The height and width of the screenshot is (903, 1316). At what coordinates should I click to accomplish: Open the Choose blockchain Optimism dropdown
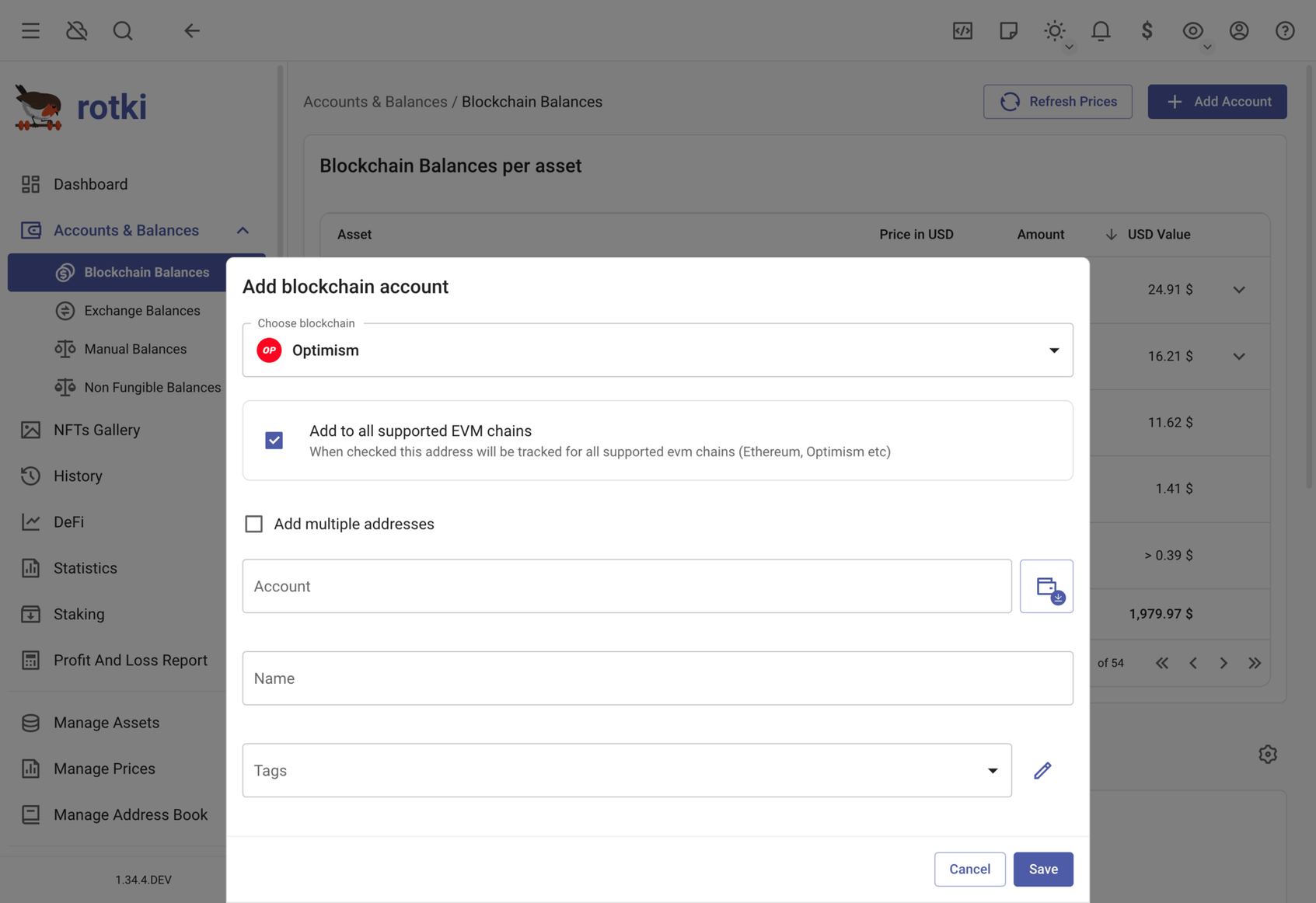pos(658,350)
